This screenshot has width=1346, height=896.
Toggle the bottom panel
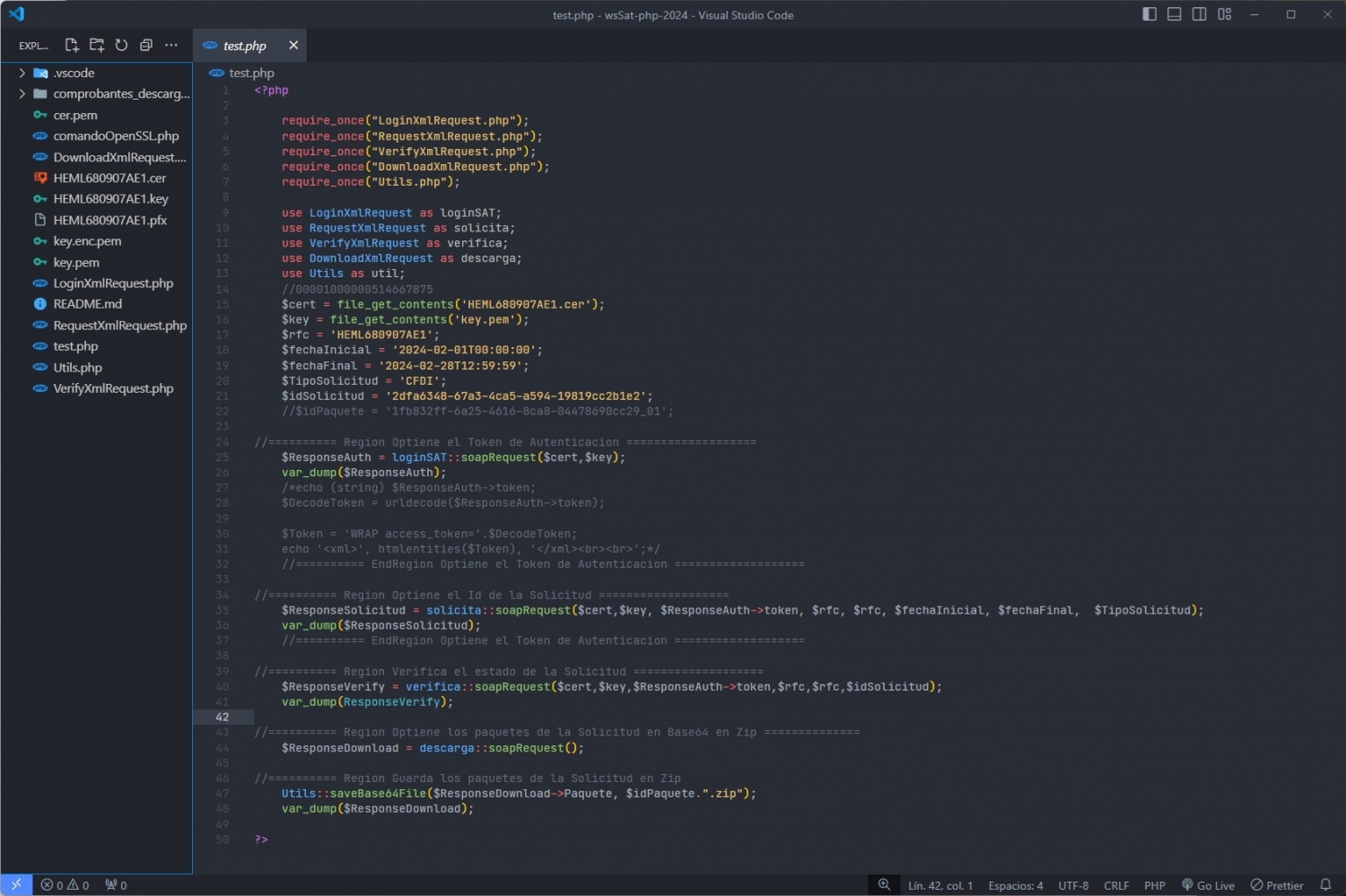tap(1174, 14)
